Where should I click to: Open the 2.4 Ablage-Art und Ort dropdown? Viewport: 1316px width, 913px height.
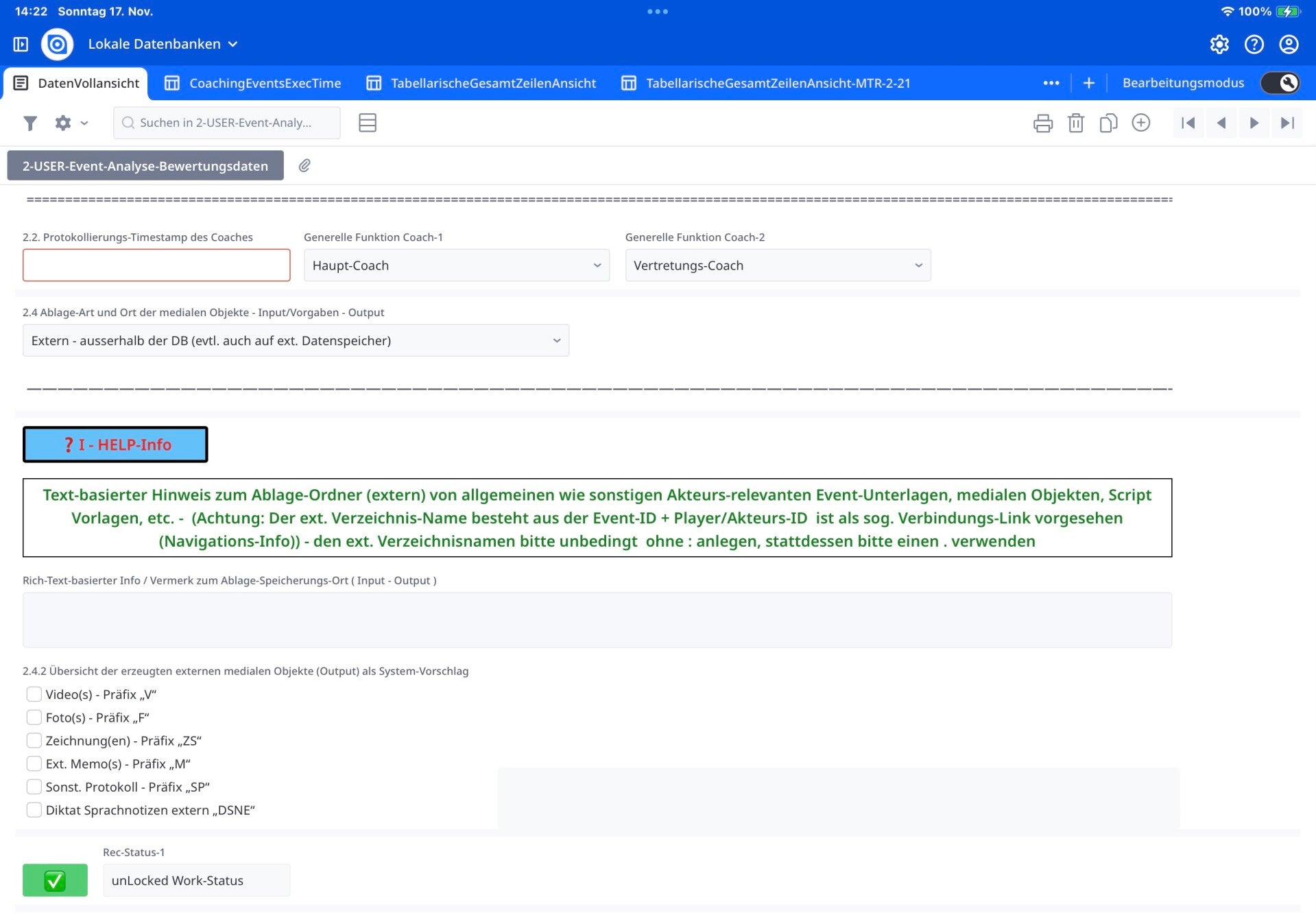coord(296,340)
